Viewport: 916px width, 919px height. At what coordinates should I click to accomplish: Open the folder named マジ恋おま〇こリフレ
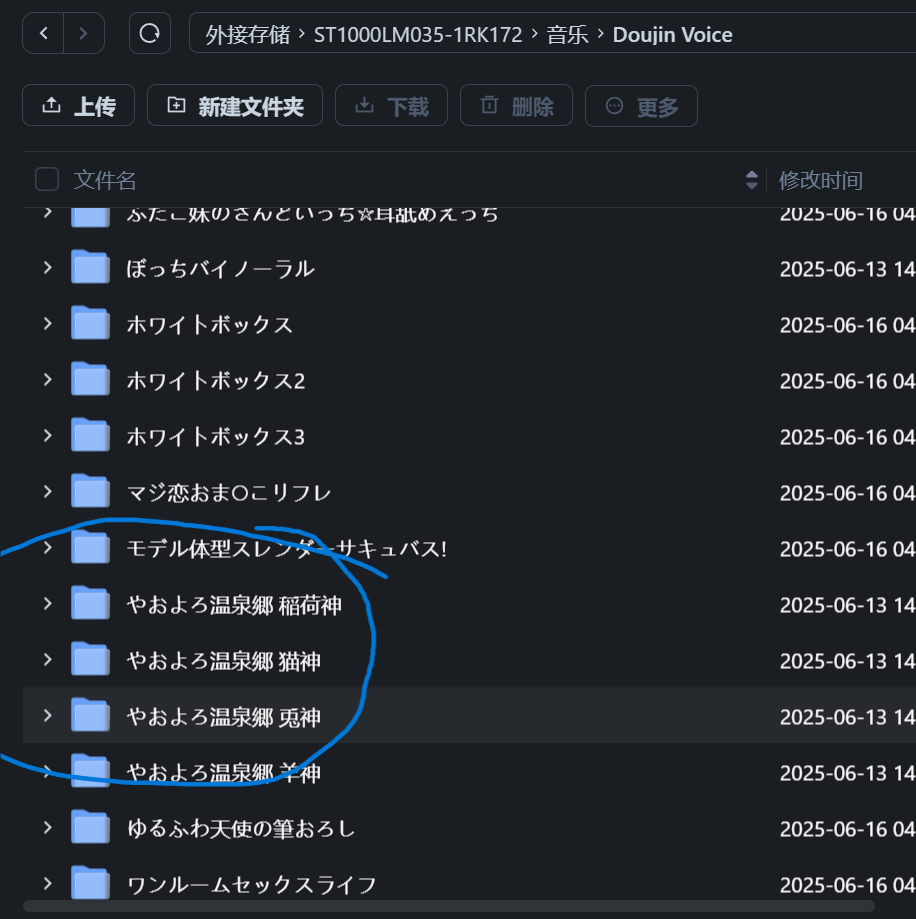(x=229, y=493)
